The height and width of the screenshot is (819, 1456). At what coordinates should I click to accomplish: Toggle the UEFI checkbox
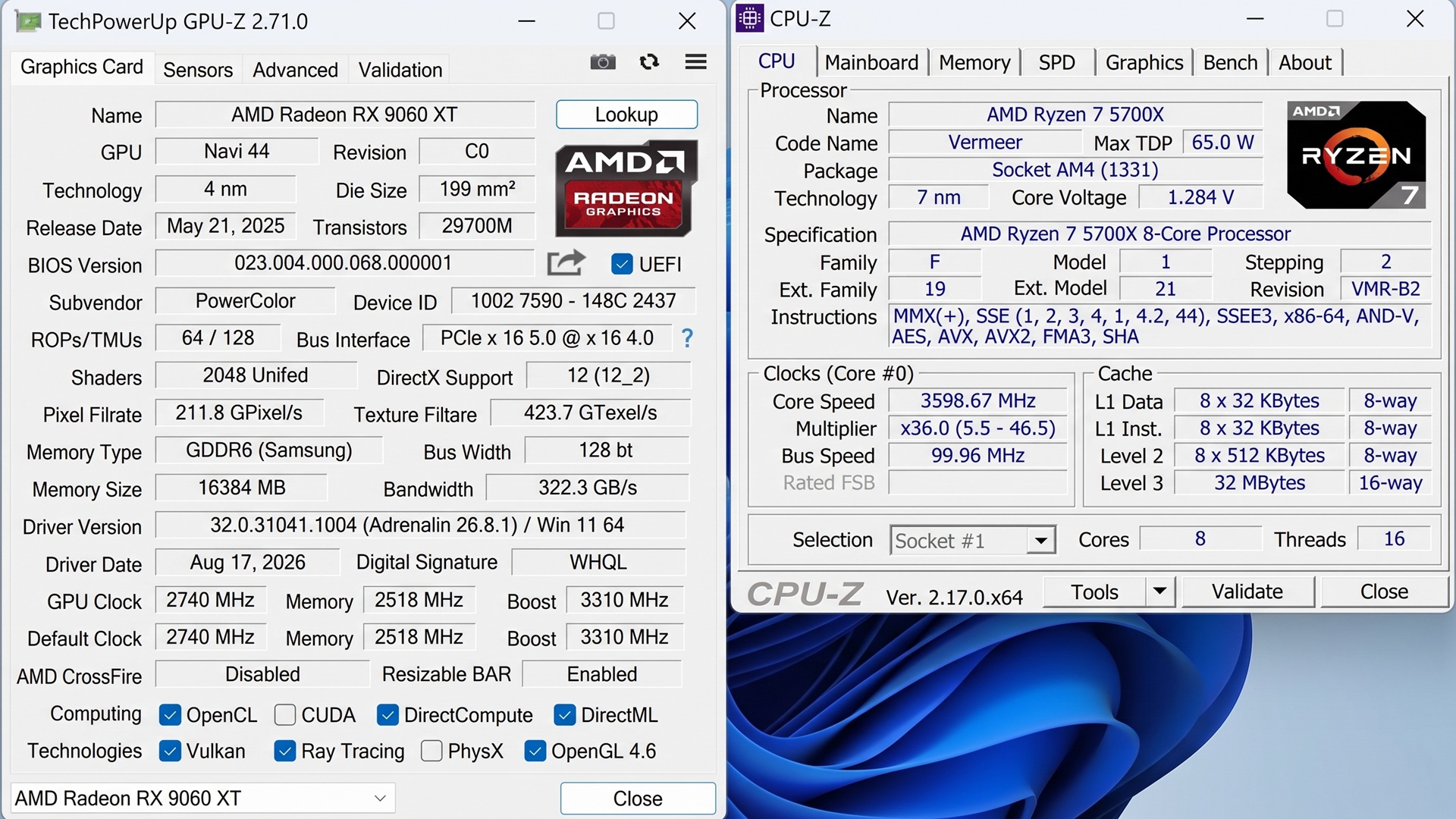pyautogui.click(x=622, y=264)
